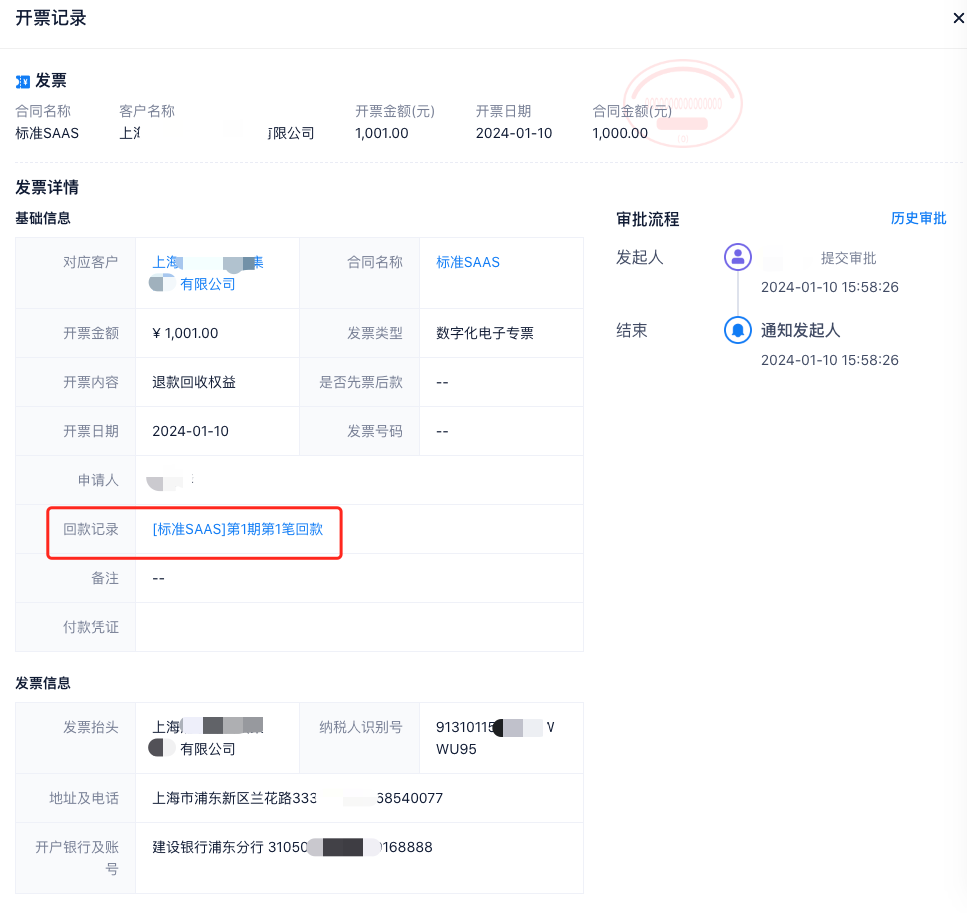Click the ¥ 1,001.00 开票金额 value
The height and width of the screenshot is (913, 967).
pyautogui.click(x=185, y=333)
